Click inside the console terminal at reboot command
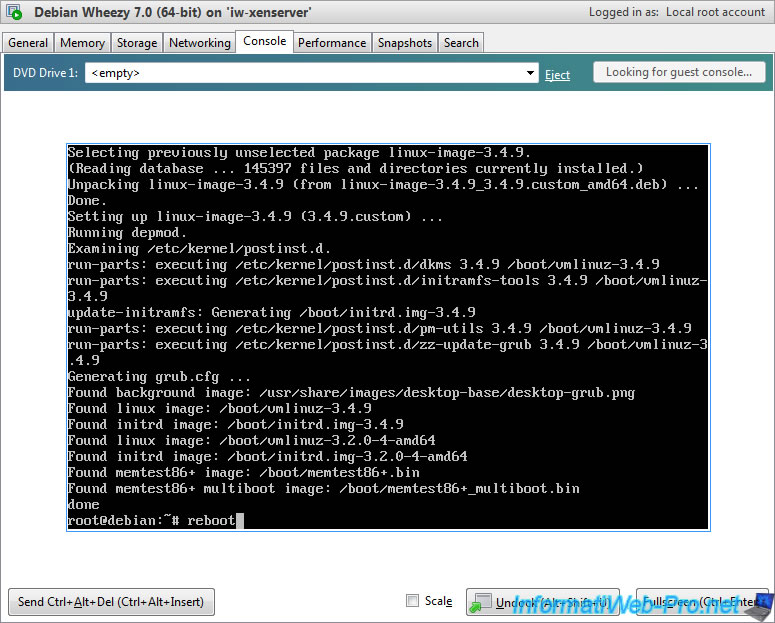The width and height of the screenshot is (775, 623). 211,520
